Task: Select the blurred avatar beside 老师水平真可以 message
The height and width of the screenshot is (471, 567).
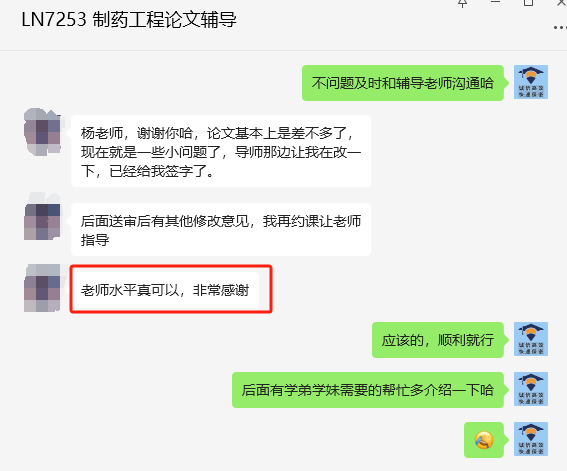Action: point(42,288)
